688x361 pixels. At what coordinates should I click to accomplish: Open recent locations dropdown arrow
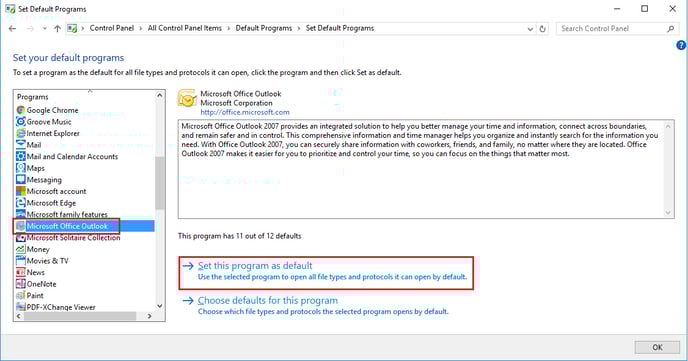(x=44, y=29)
